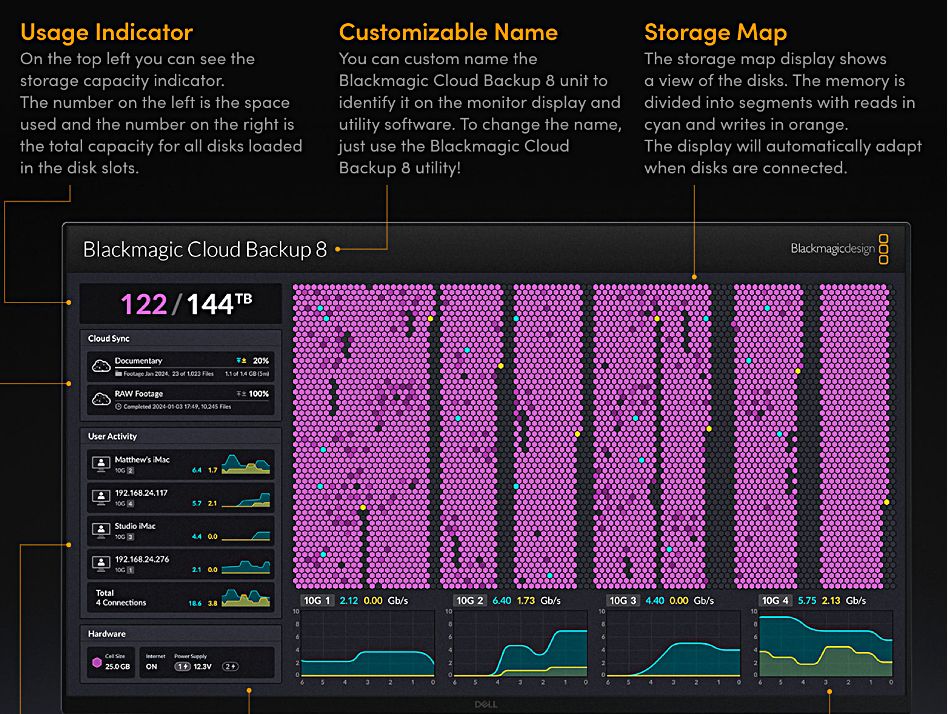Click the Studio iMac user name
The width and height of the screenshot is (950, 714).
135,526
